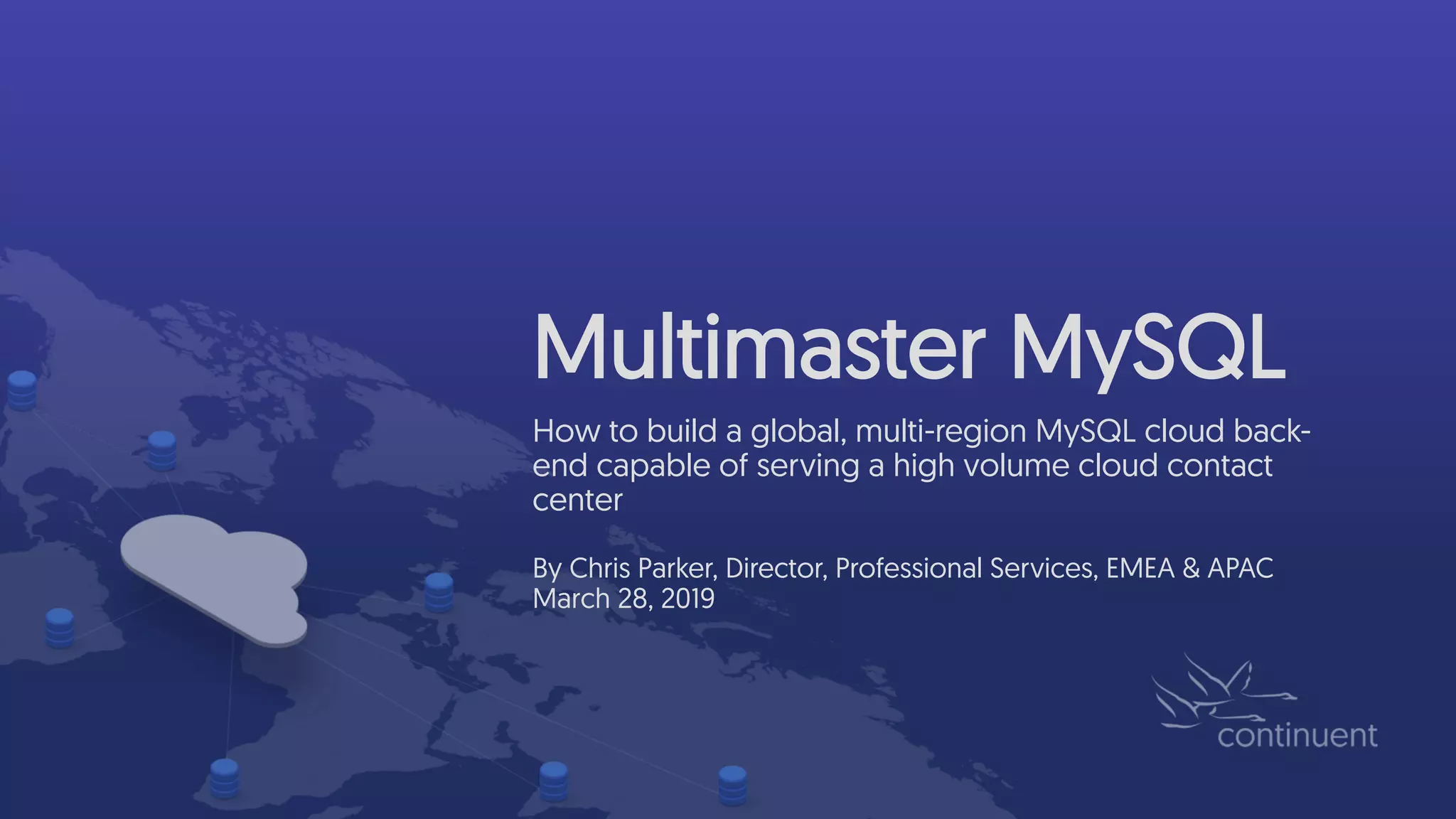Click the author name 'Chris Parker'
Image resolution: width=1456 pixels, height=819 pixels.
pyautogui.click(x=641, y=568)
